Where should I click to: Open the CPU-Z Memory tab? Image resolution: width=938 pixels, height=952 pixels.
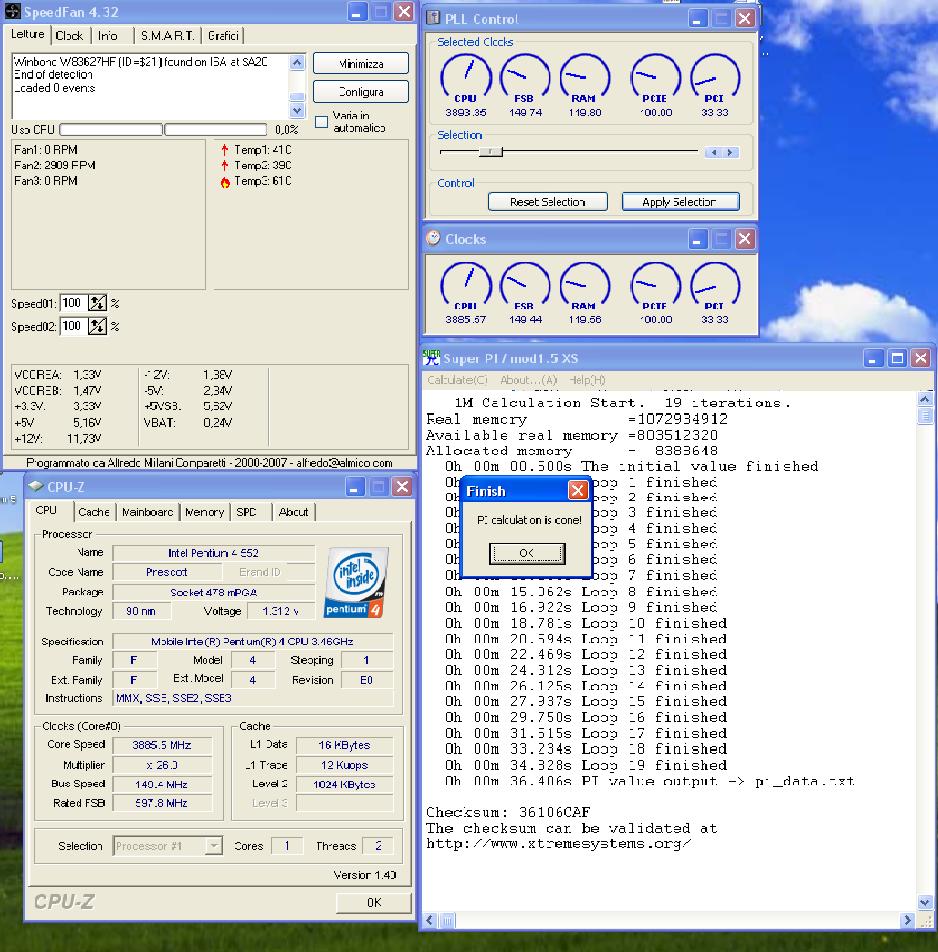tap(205, 512)
